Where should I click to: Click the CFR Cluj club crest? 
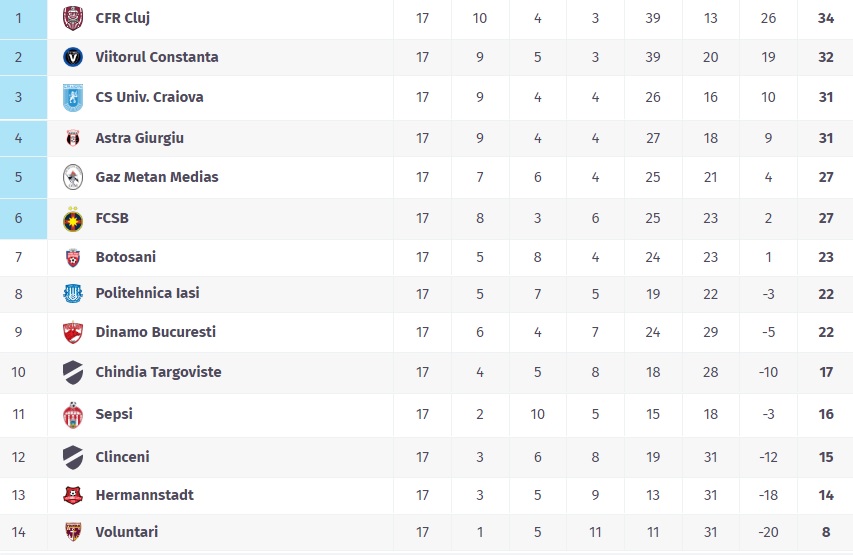(x=72, y=18)
